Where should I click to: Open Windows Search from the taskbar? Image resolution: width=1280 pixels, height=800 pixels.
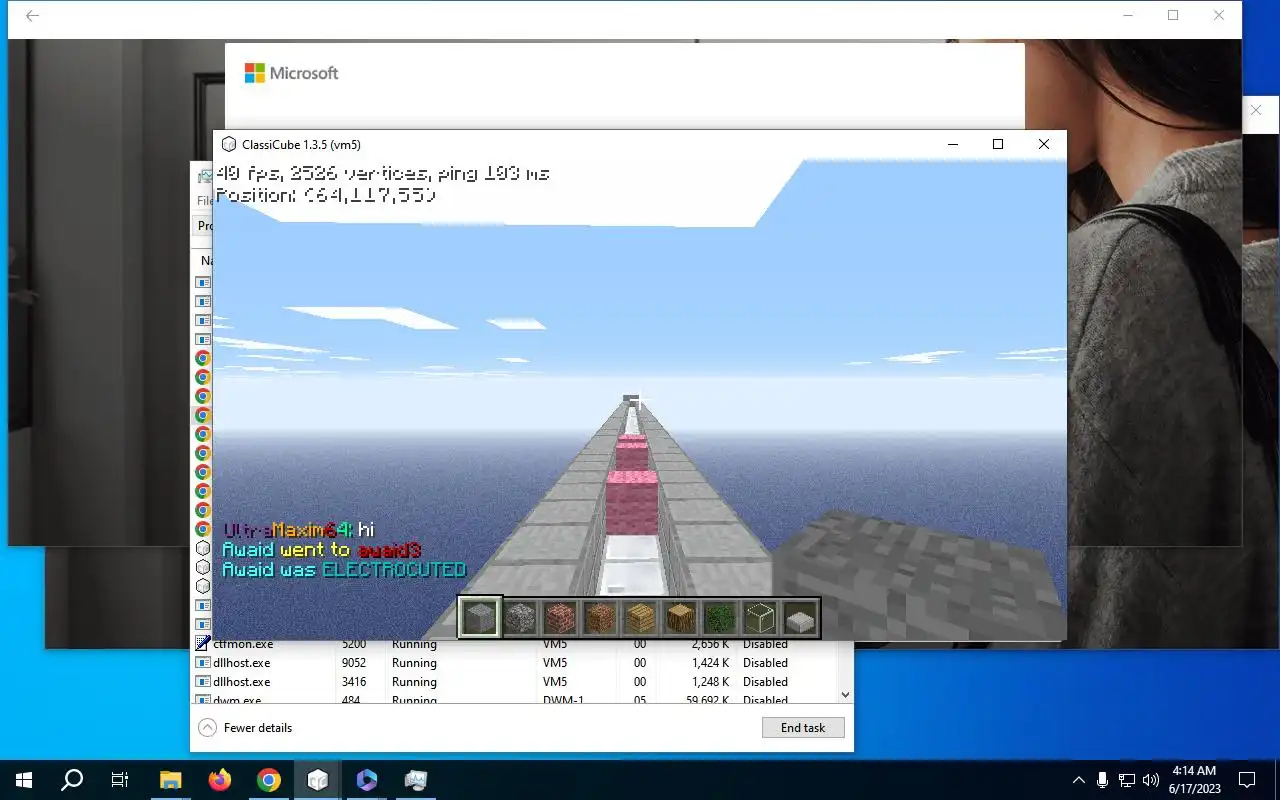[72, 780]
